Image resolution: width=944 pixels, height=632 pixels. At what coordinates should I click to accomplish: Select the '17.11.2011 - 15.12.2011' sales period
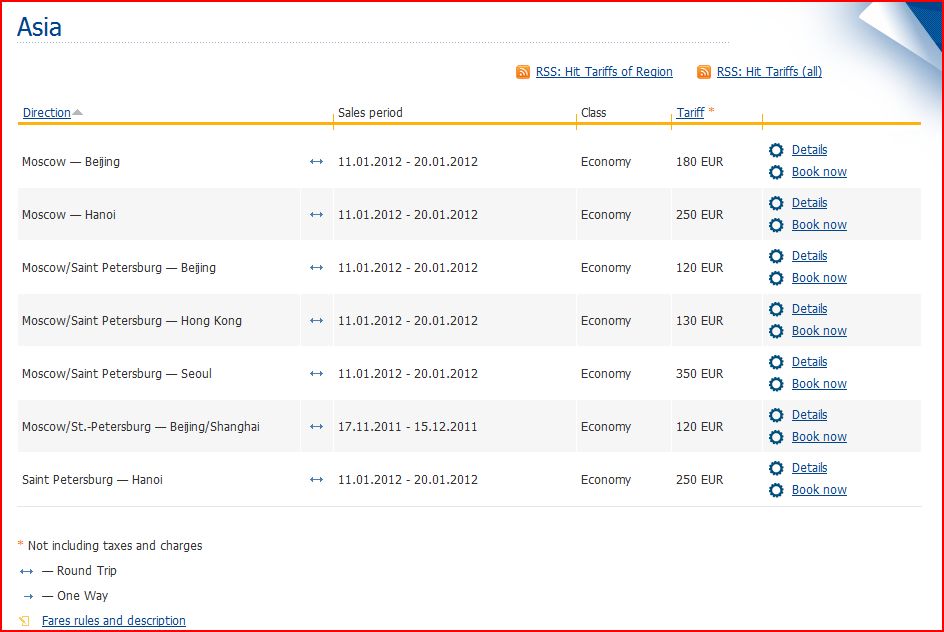(408, 427)
